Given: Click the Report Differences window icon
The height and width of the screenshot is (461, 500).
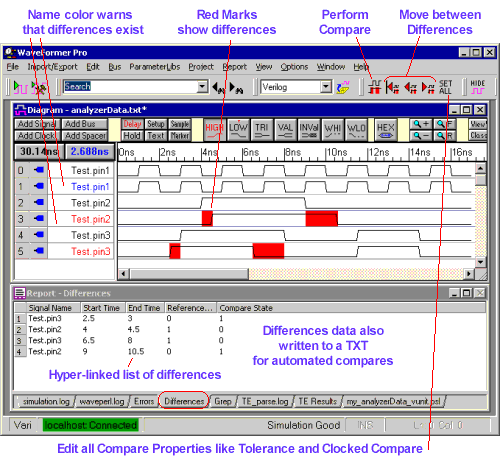Looking at the screenshot, I should 20,293.
